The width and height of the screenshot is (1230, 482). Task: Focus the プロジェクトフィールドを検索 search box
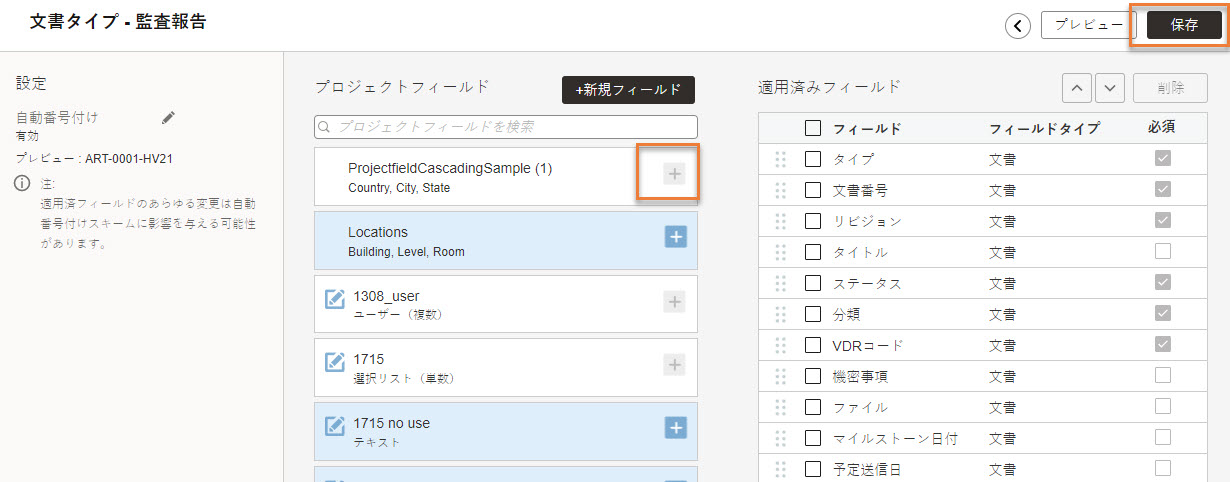point(506,127)
